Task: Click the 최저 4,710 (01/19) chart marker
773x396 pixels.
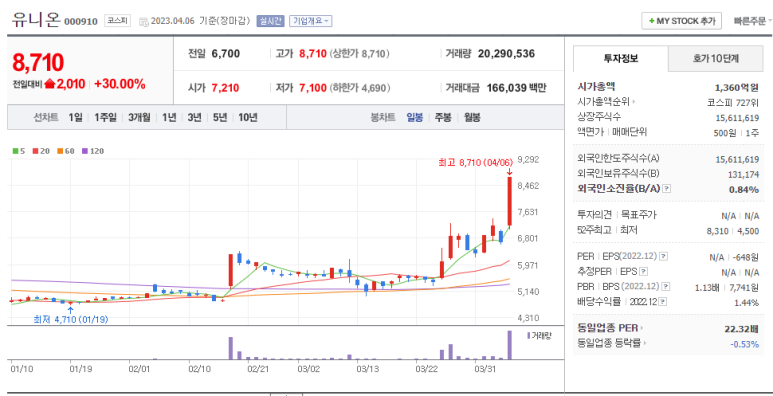Action: (x=70, y=320)
